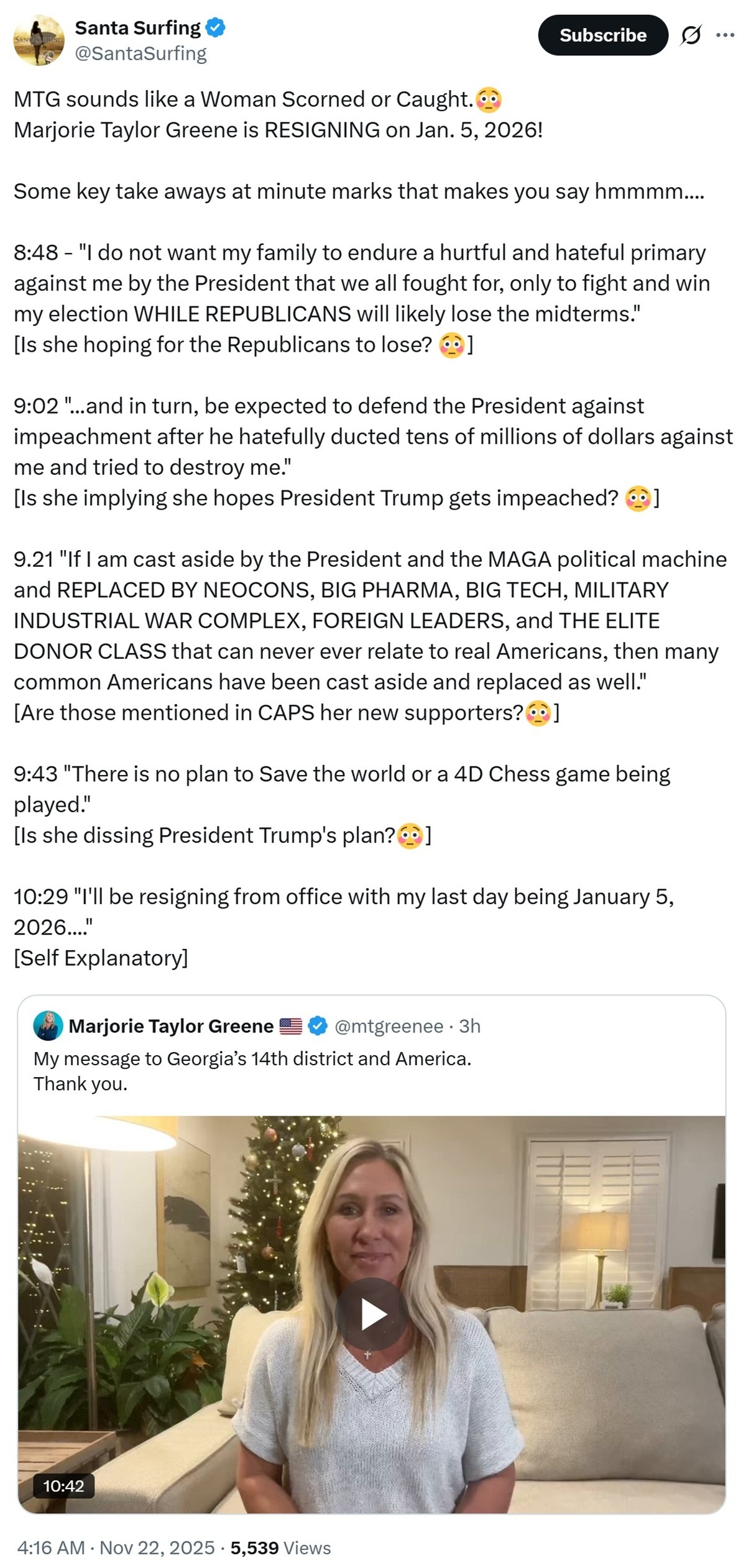Open the Santa Surfing display name
The width and height of the screenshot is (746, 1568).
[x=137, y=28]
